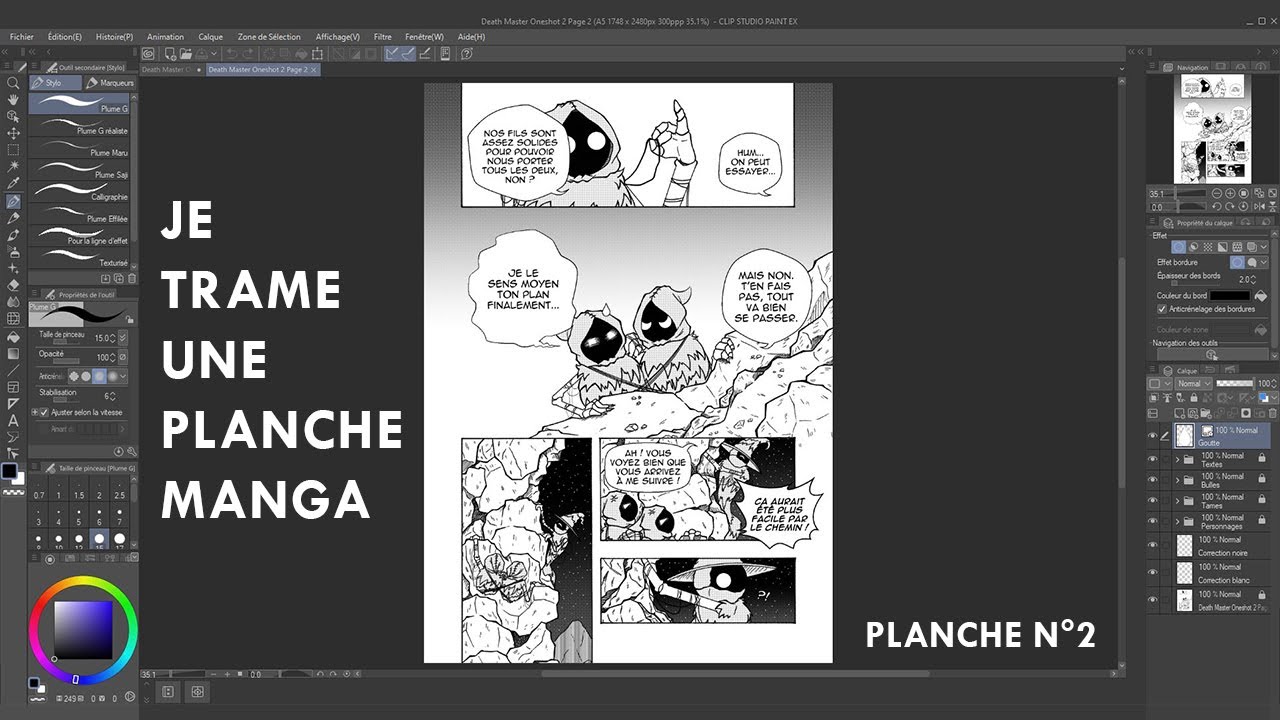Select the Pen tool in toolbar
The height and width of the screenshot is (720, 1280).
point(13,201)
